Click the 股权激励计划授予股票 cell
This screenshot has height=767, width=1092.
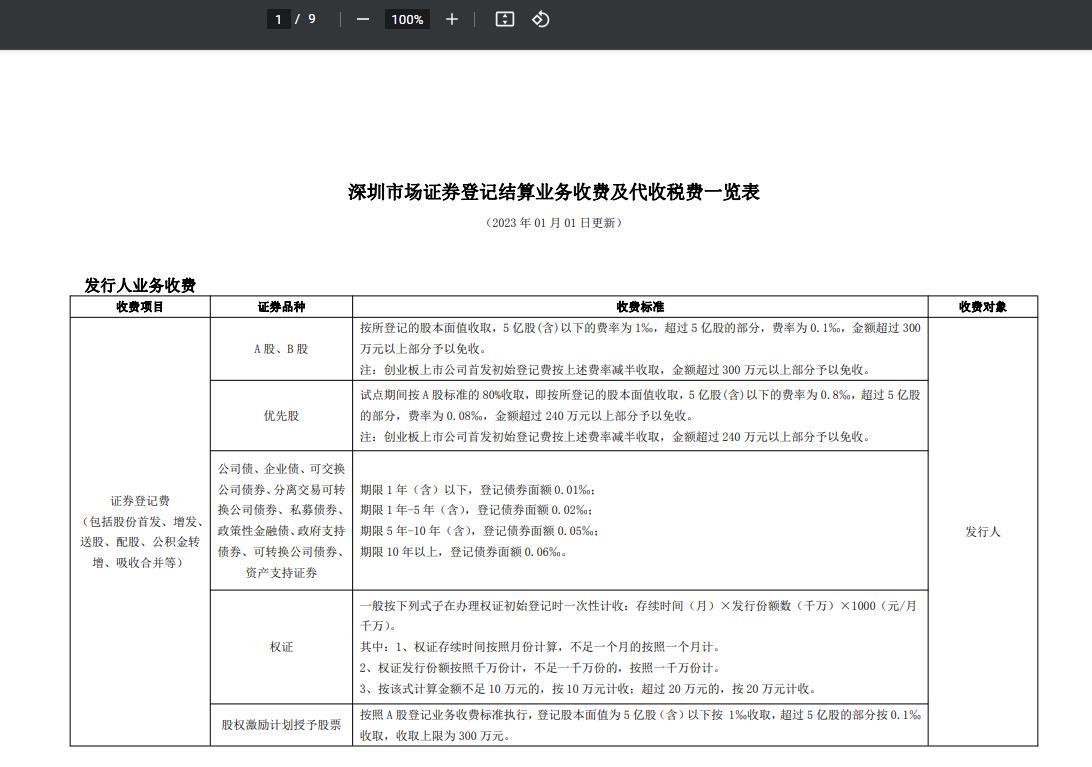[281, 725]
